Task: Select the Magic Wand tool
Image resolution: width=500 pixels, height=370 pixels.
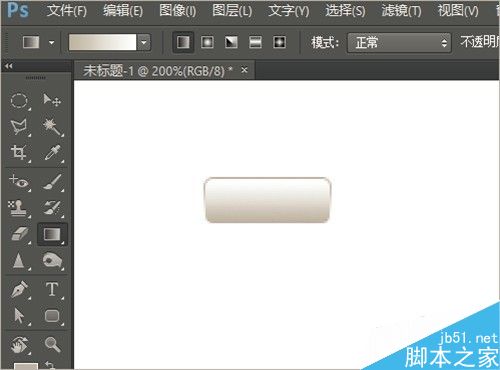Action: click(x=52, y=127)
